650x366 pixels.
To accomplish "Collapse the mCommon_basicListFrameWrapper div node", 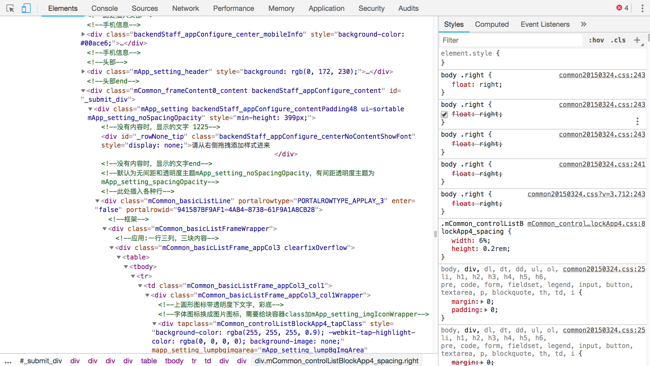I will (104, 229).
